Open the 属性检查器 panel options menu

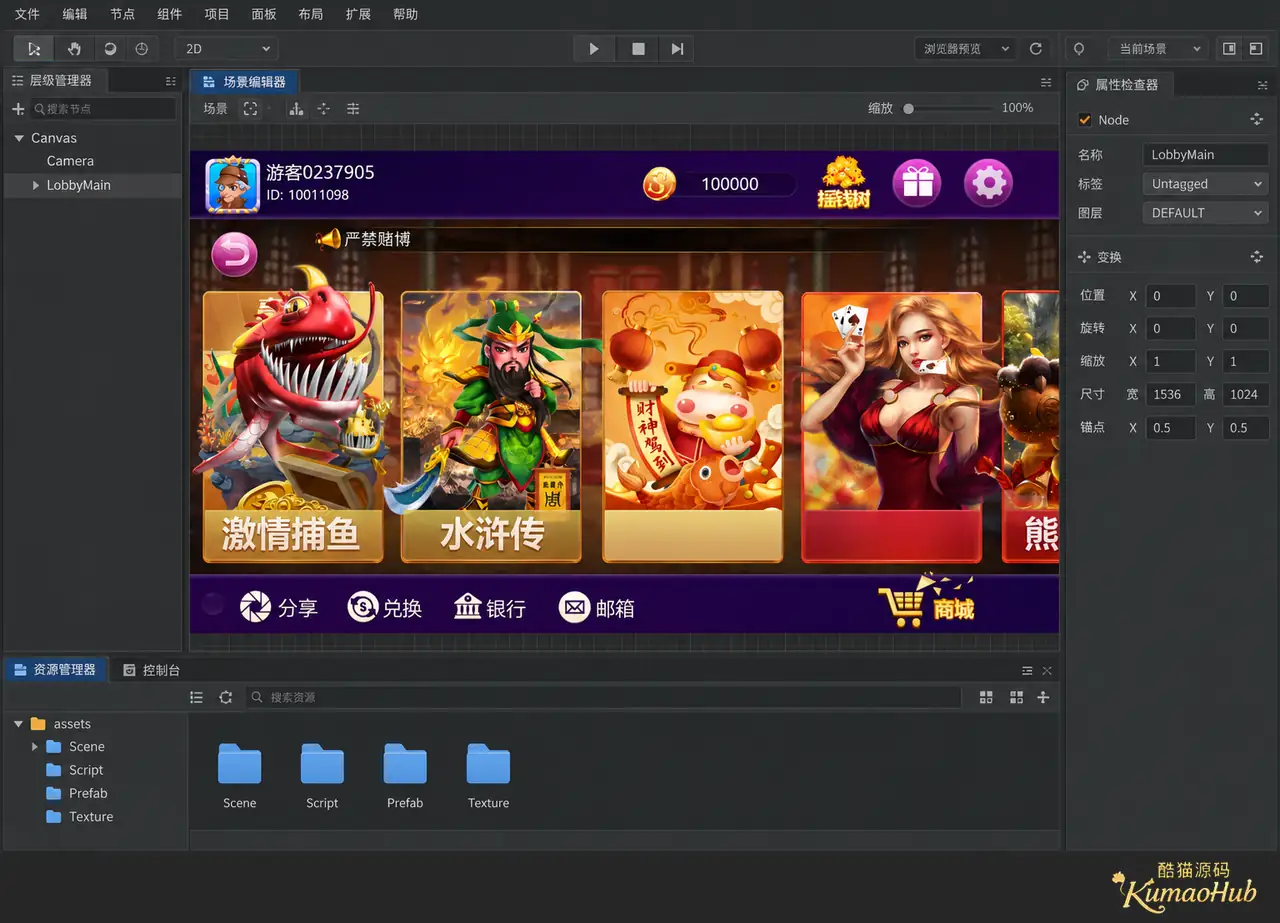coord(1263,85)
